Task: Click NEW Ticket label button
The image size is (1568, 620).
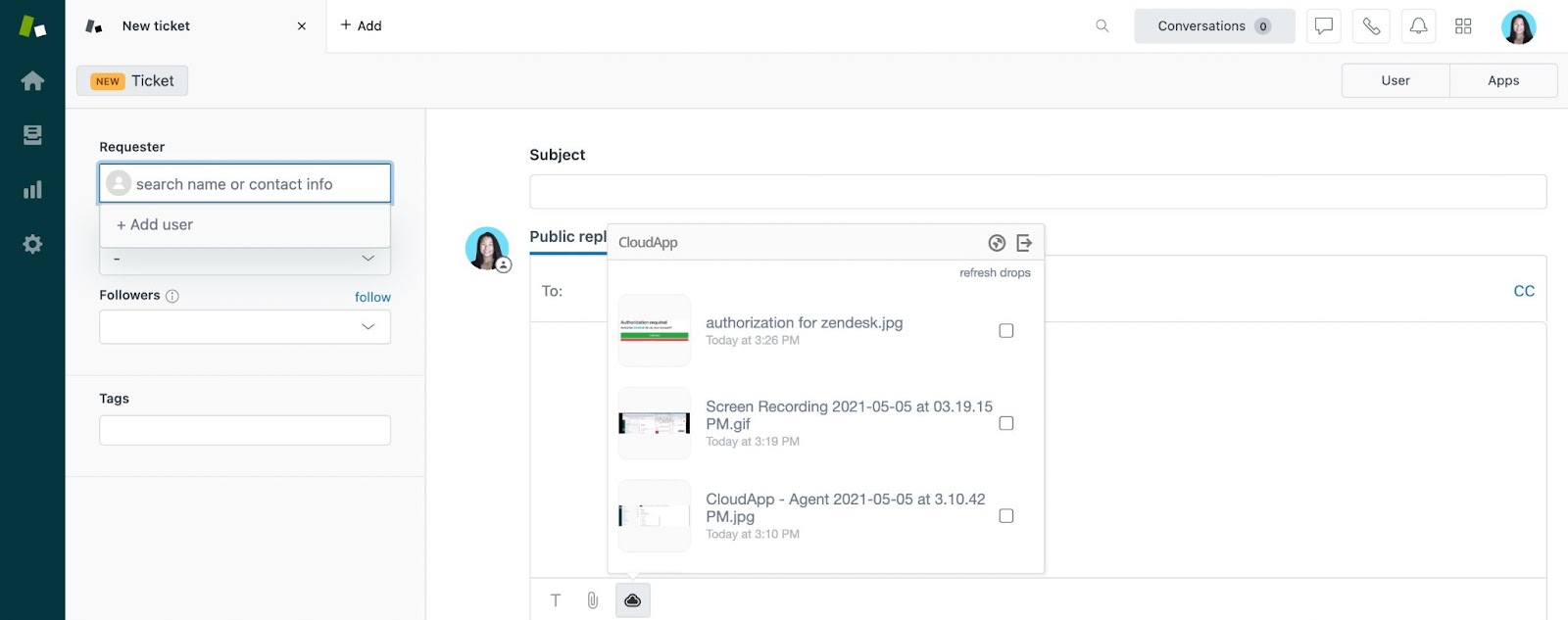Action: pyautogui.click(x=132, y=81)
